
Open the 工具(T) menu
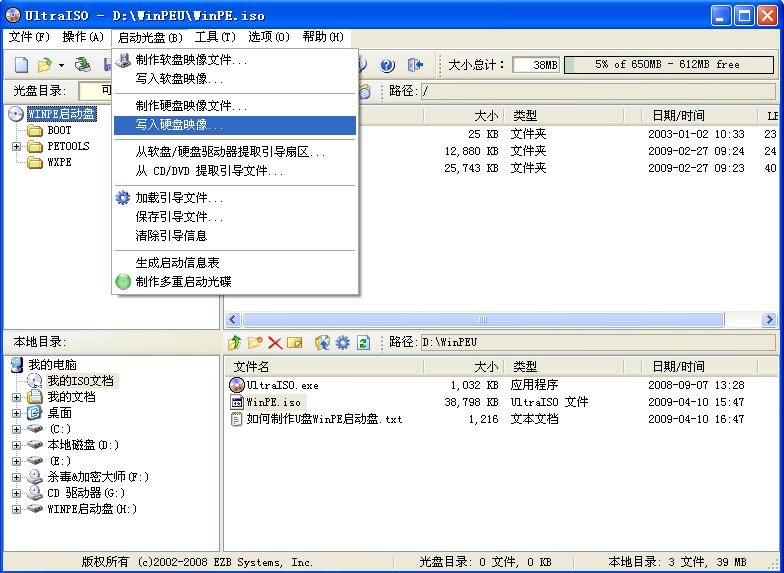215,37
